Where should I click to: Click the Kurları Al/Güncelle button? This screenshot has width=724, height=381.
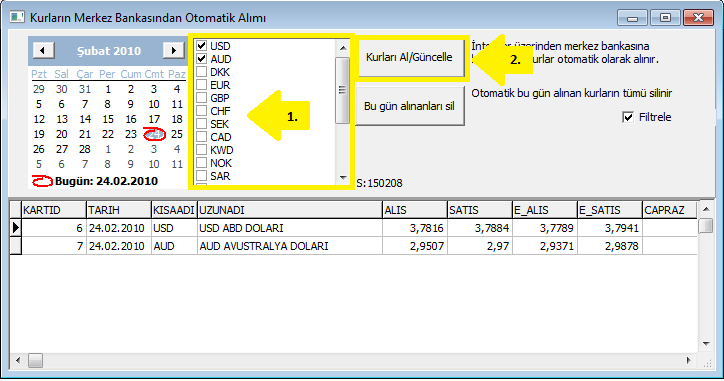[x=410, y=57]
